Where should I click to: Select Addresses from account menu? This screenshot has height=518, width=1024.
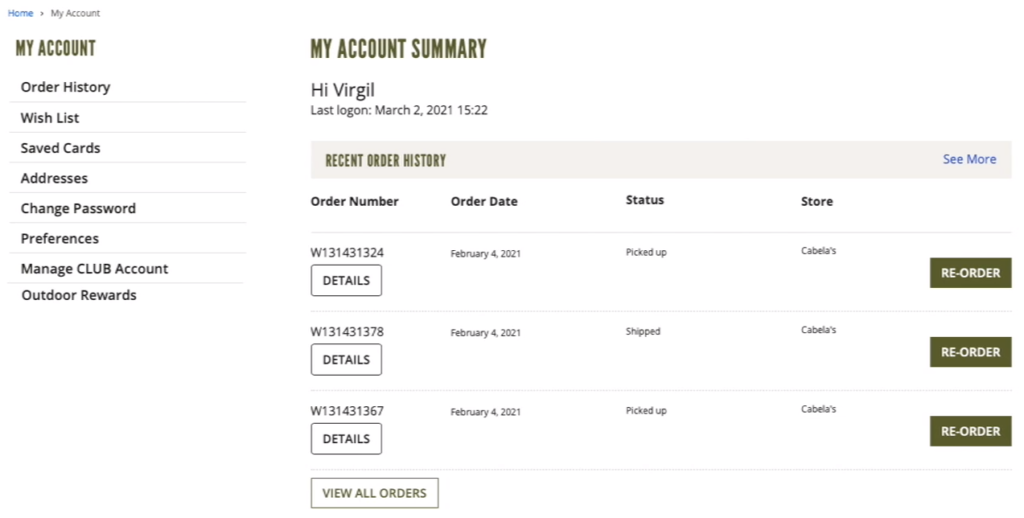click(54, 178)
